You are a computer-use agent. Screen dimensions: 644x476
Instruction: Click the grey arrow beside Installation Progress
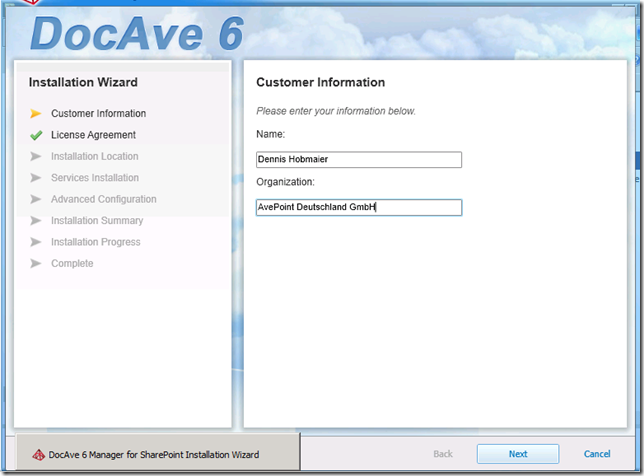click(36, 242)
